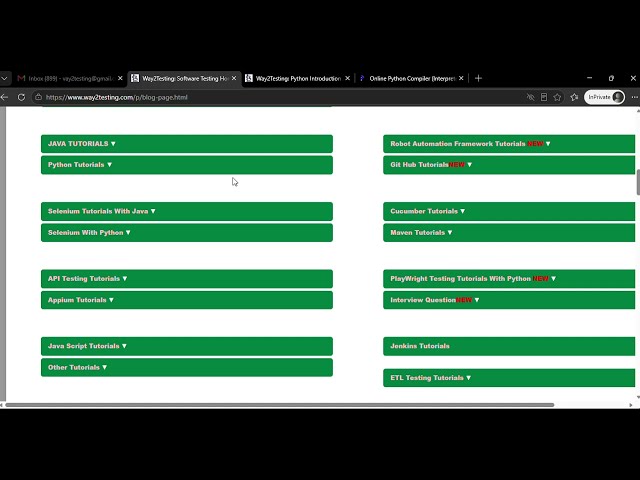
Task: Open the Cucumber Tutorials dropdown
Action: (509, 211)
